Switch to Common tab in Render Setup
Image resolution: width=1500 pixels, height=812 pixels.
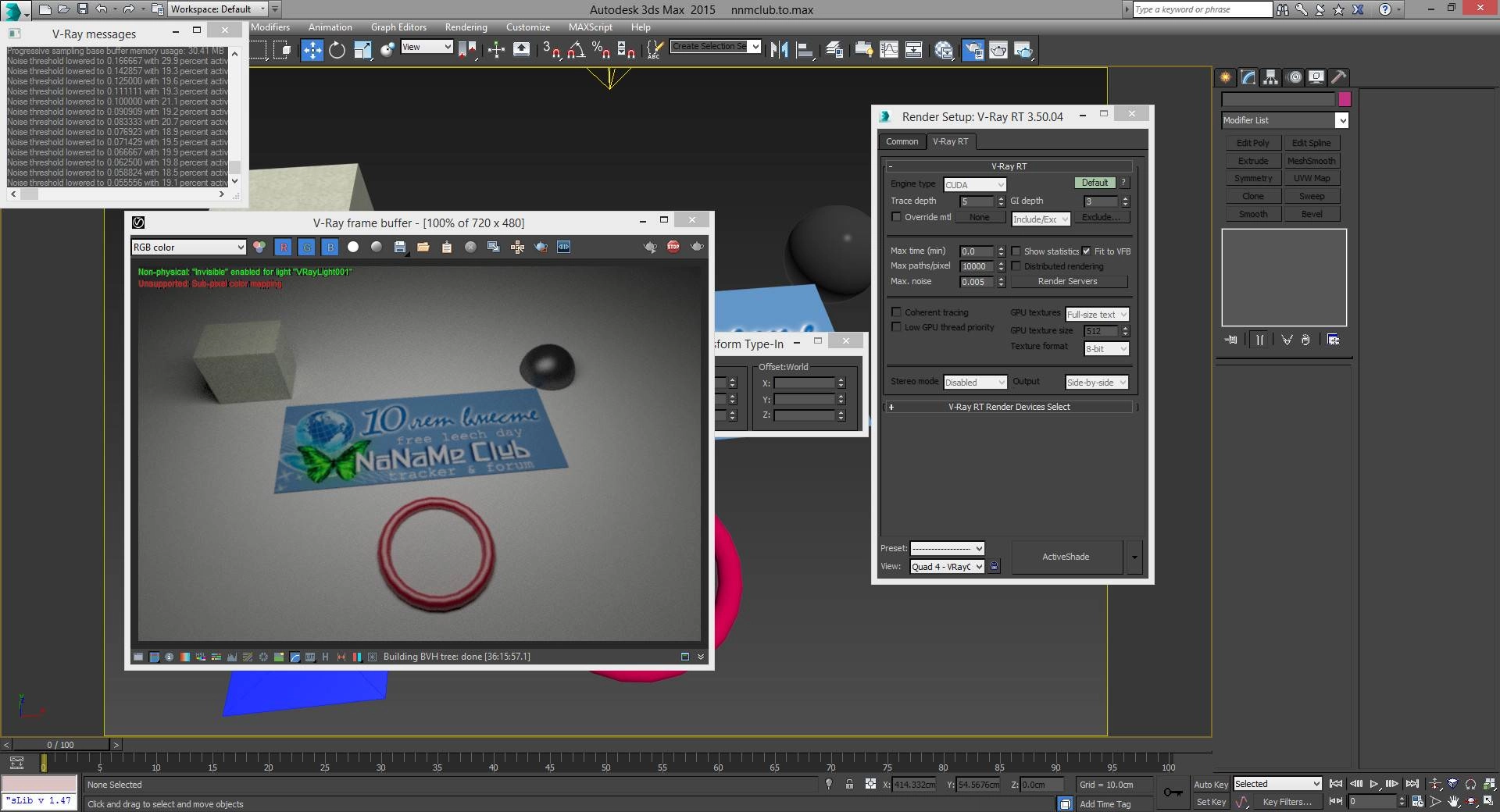[902, 141]
